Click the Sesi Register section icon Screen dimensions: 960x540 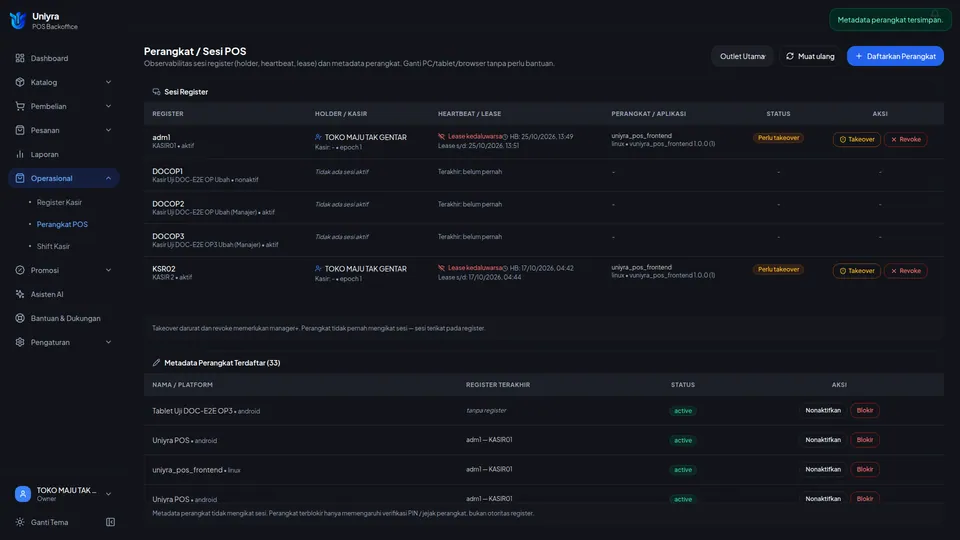coord(156,92)
